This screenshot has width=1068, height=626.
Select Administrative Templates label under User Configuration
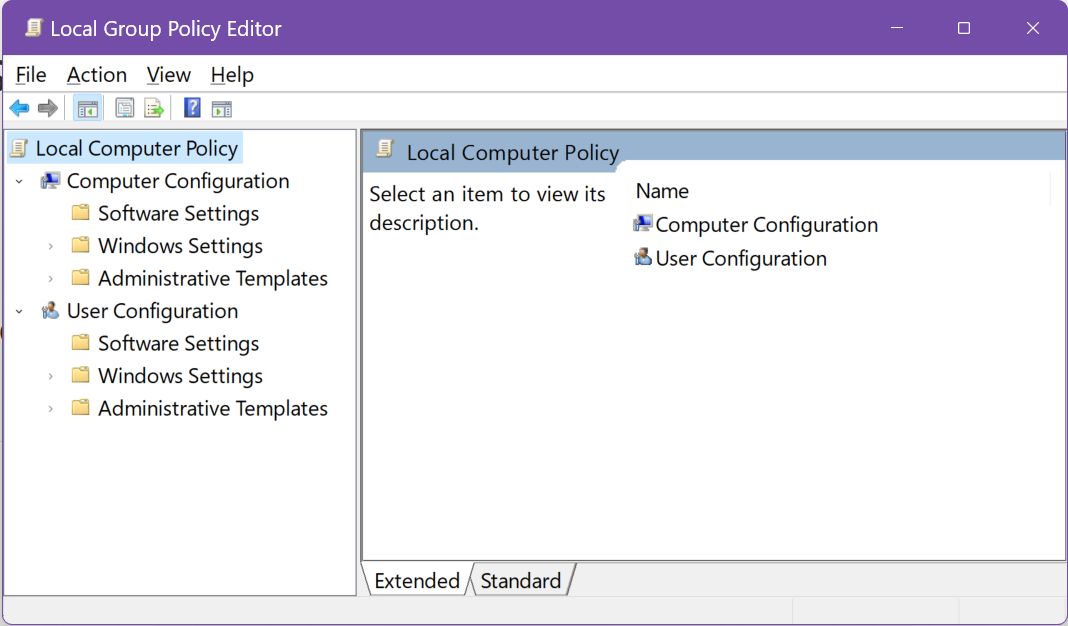pyautogui.click(x=213, y=409)
